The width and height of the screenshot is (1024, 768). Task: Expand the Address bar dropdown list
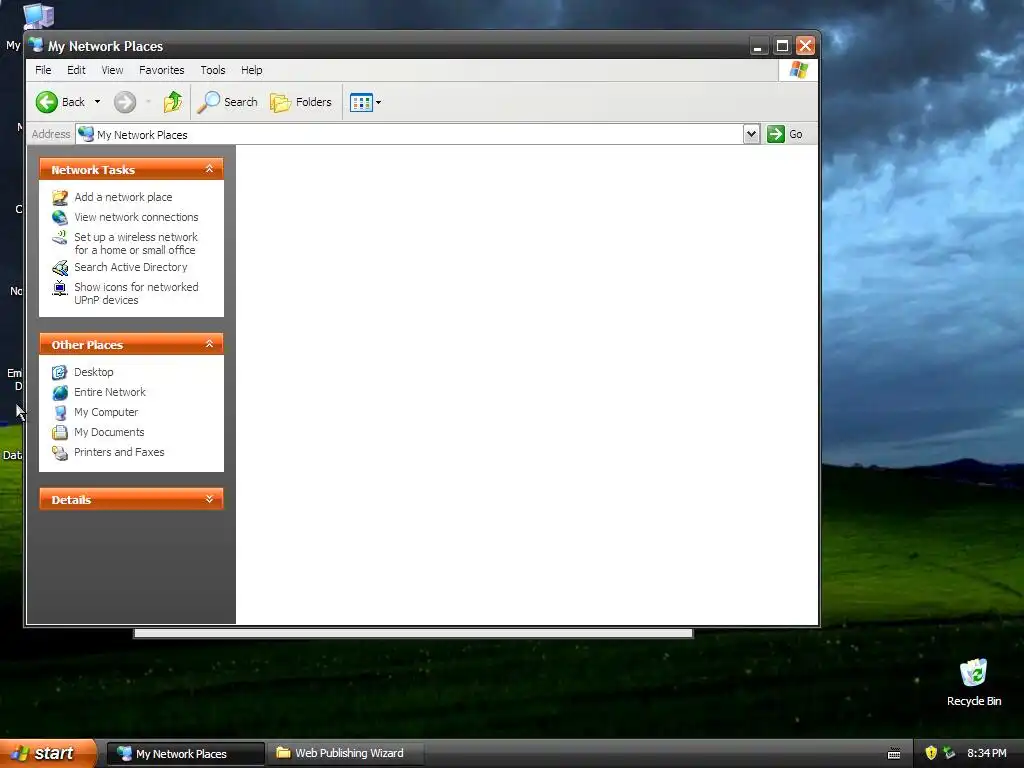point(752,134)
